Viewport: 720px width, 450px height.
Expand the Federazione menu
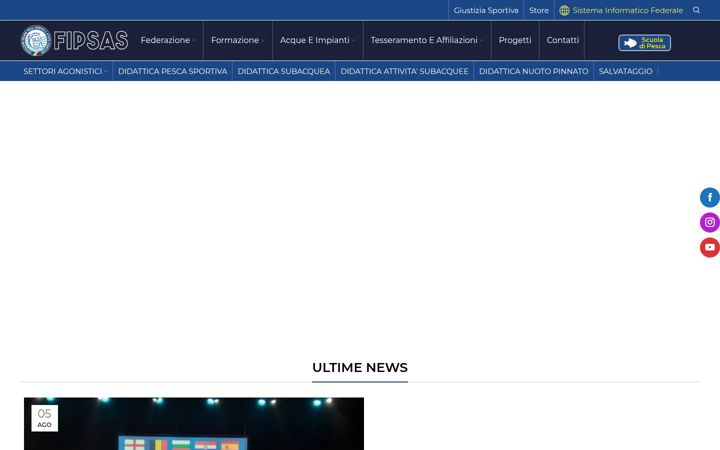click(168, 40)
